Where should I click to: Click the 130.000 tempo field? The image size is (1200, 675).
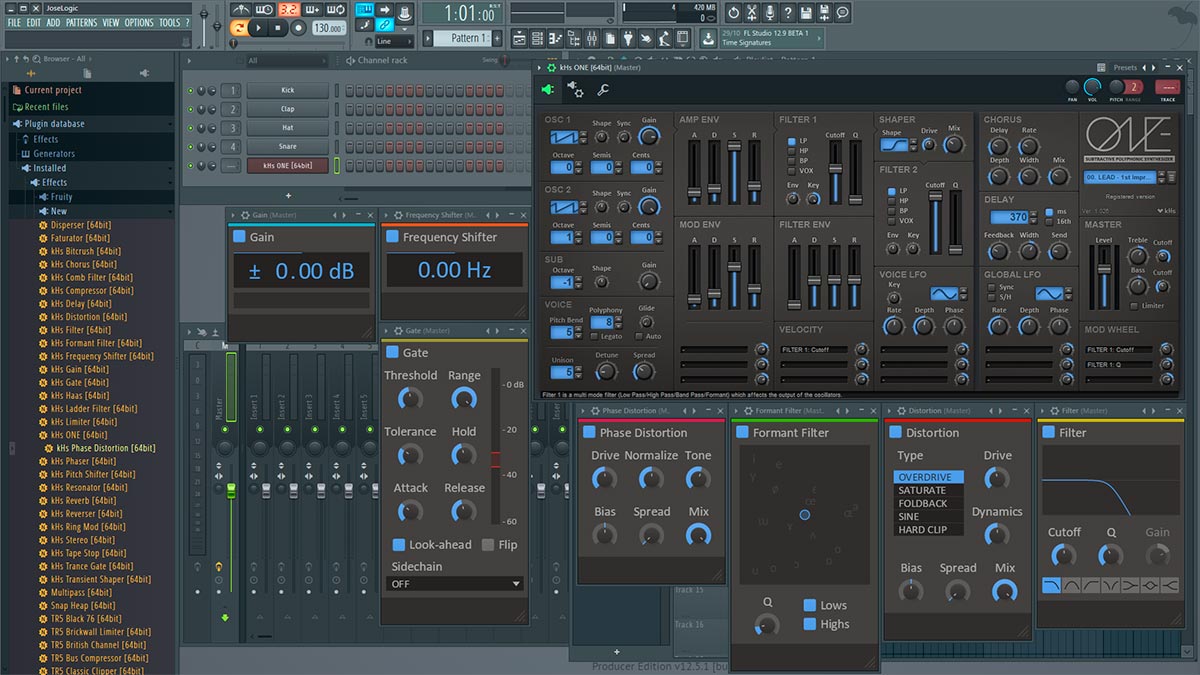tap(327, 28)
